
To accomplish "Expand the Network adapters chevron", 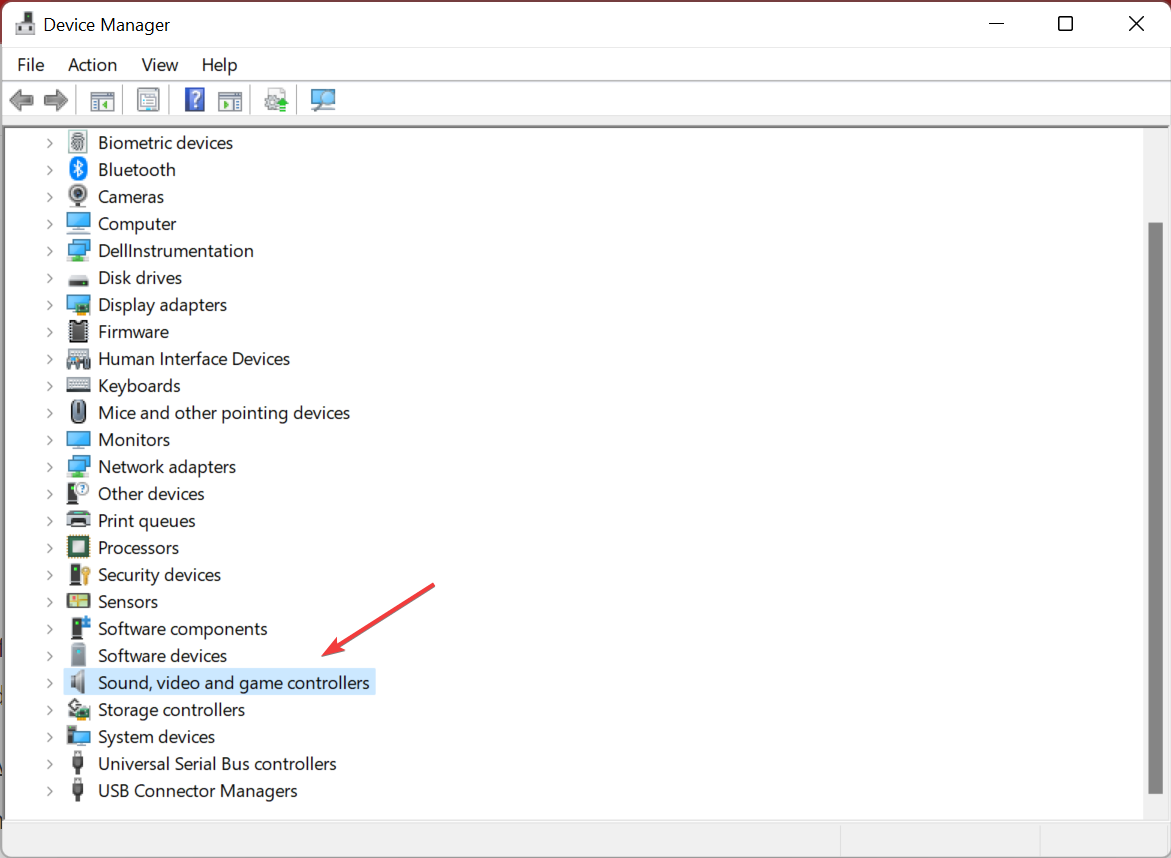I will [x=49, y=467].
